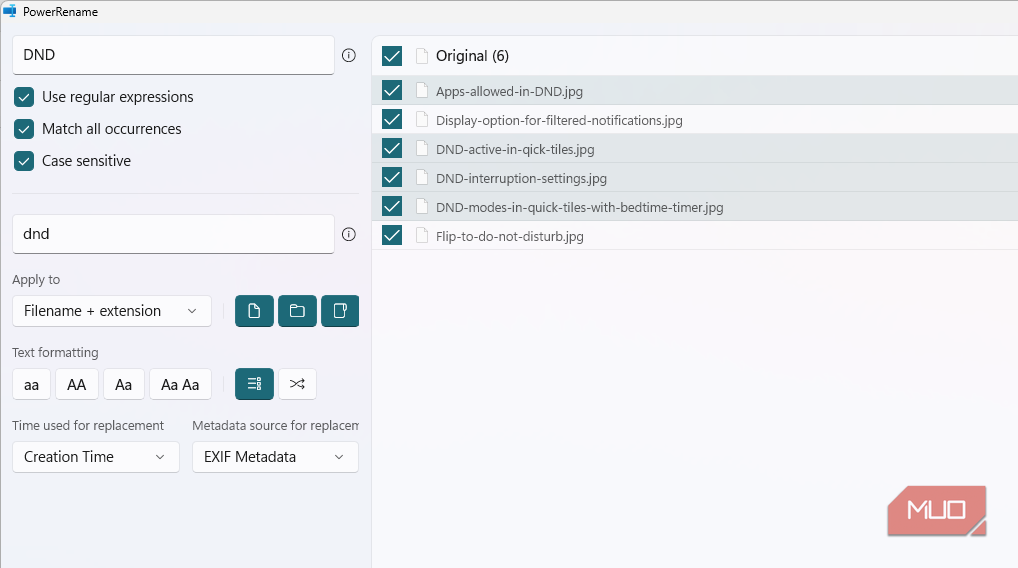Click the info icon beside the dnd replace field

click(348, 235)
